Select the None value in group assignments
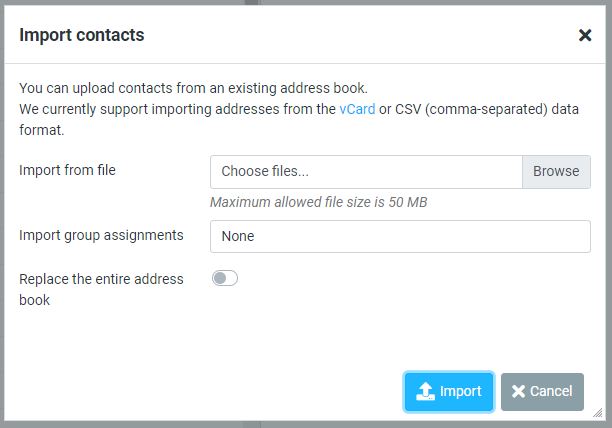 pos(238,236)
